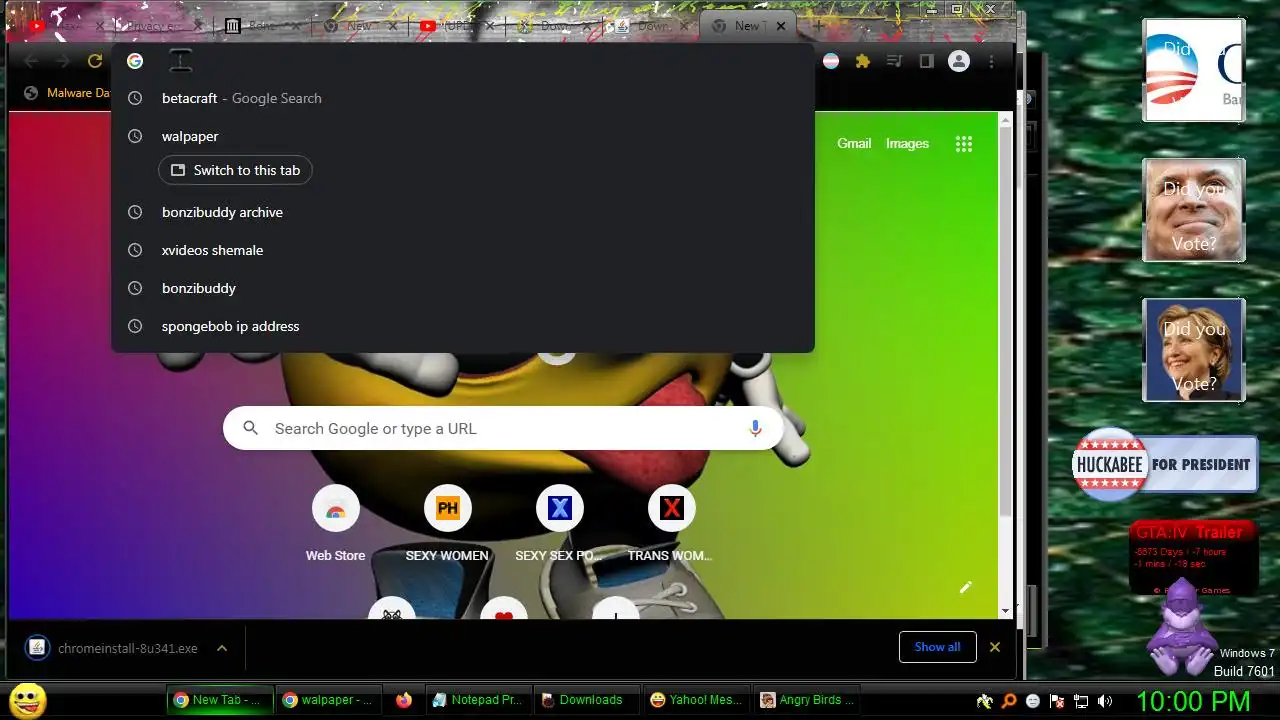Screen dimensions: 1280x720
Task: Select the walpaper suggestion
Action: click(463, 136)
